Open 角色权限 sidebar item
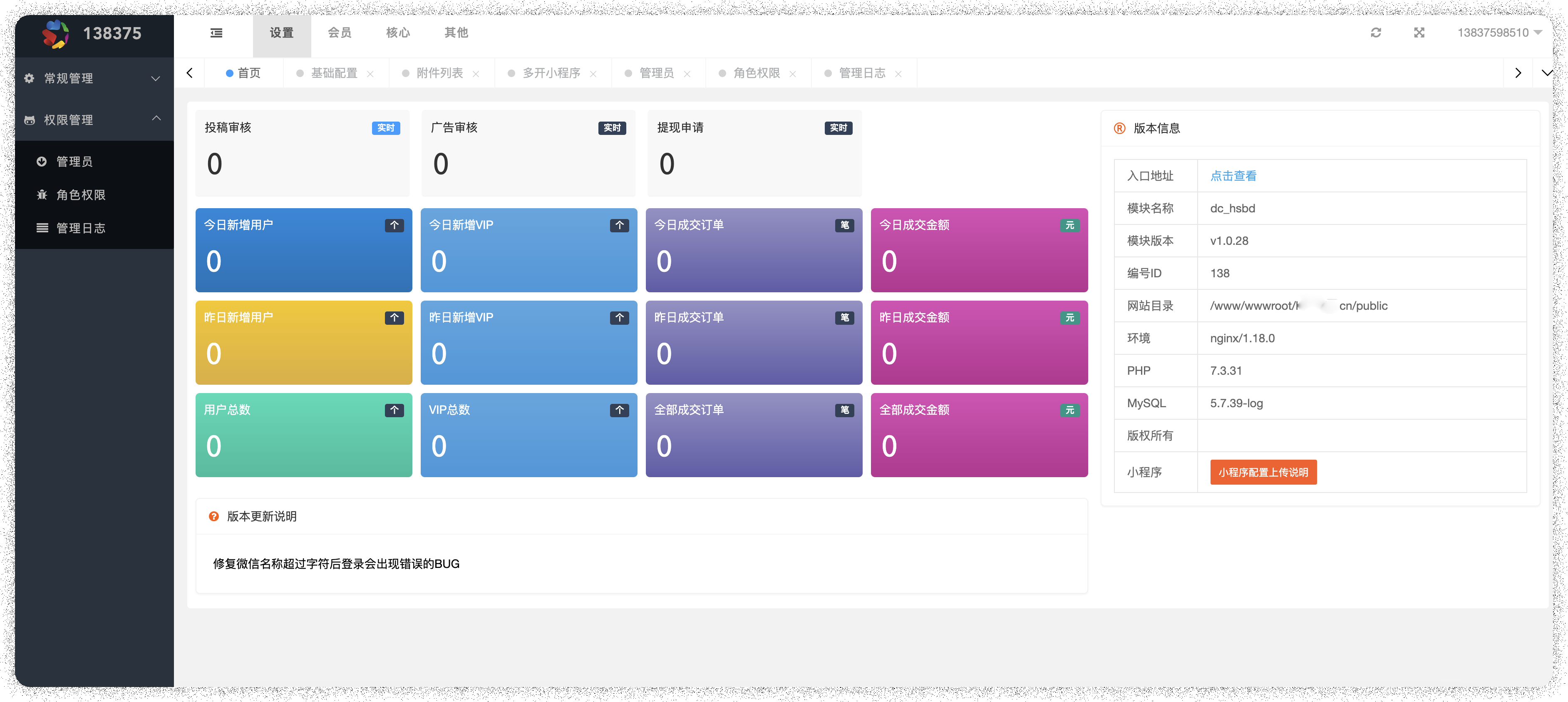The image size is (1568, 702). point(80,195)
